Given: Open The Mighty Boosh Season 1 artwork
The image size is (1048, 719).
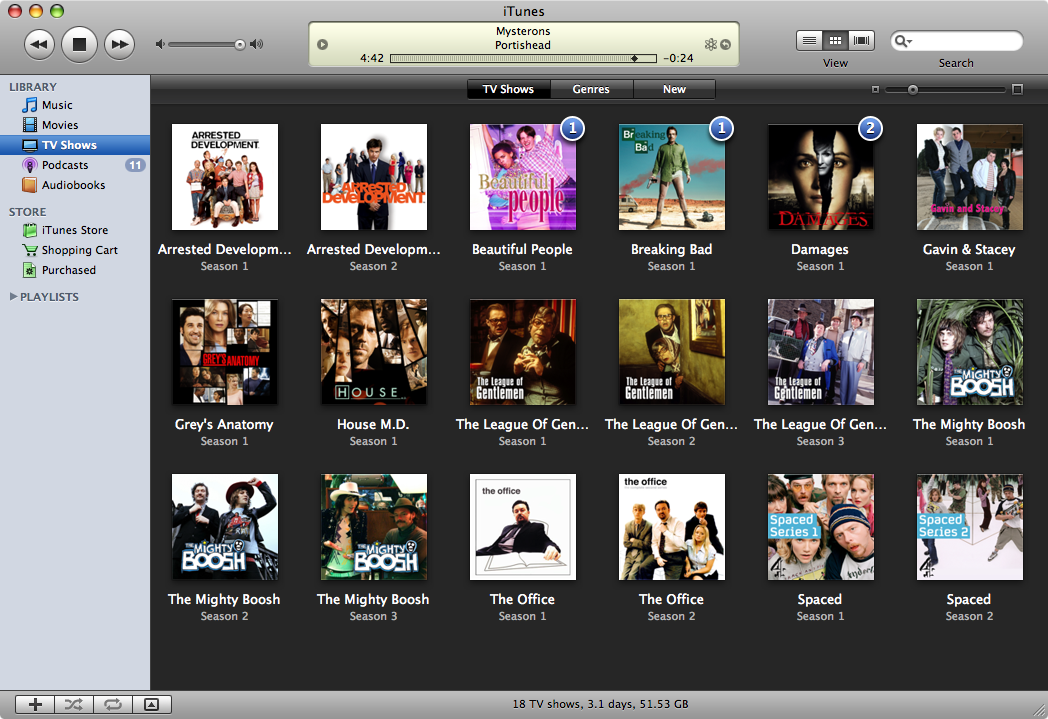Looking at the screenshot, I should pos(970,352).
